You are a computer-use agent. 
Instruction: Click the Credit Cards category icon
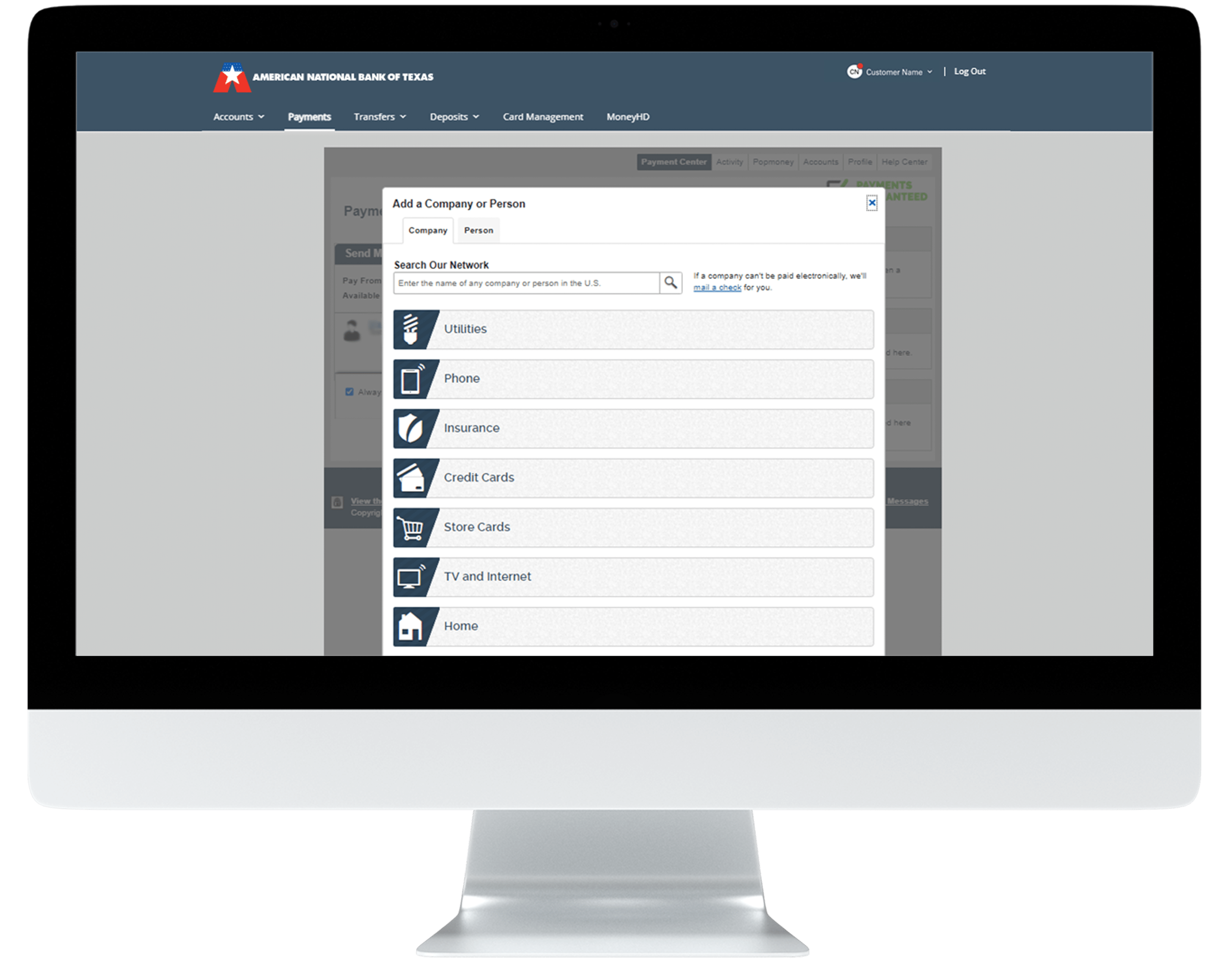[413, 476]
